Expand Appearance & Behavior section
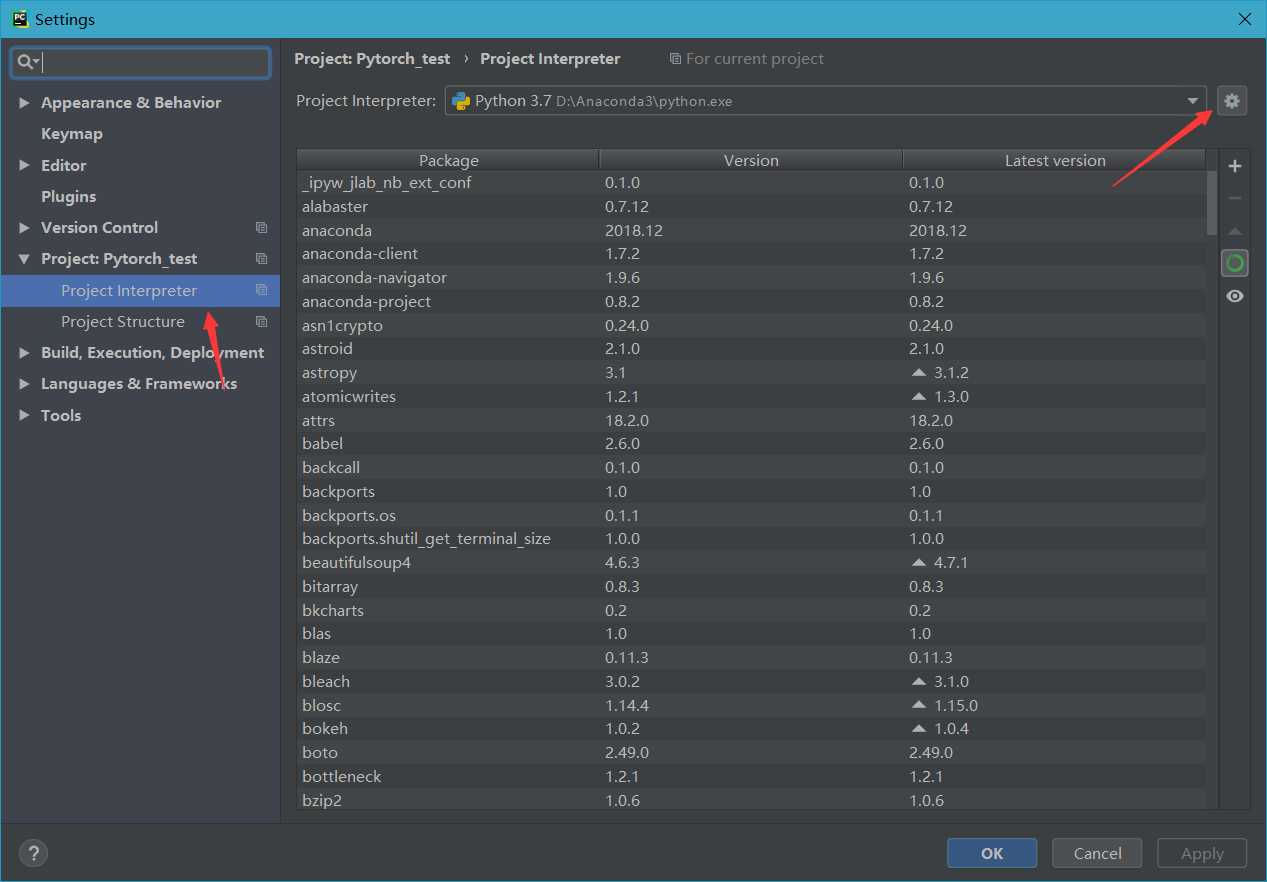 pyautogui.click(x=24, y=103)
